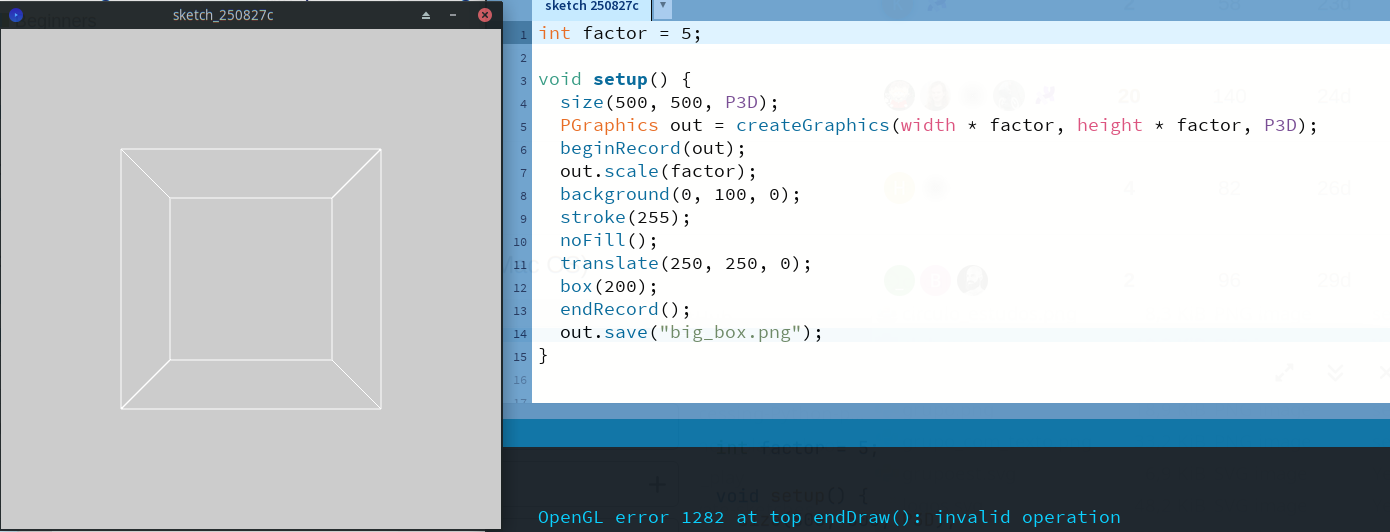Click the 'box(200);' code line
Screen dimensions: 1390x532
(609, 286)
